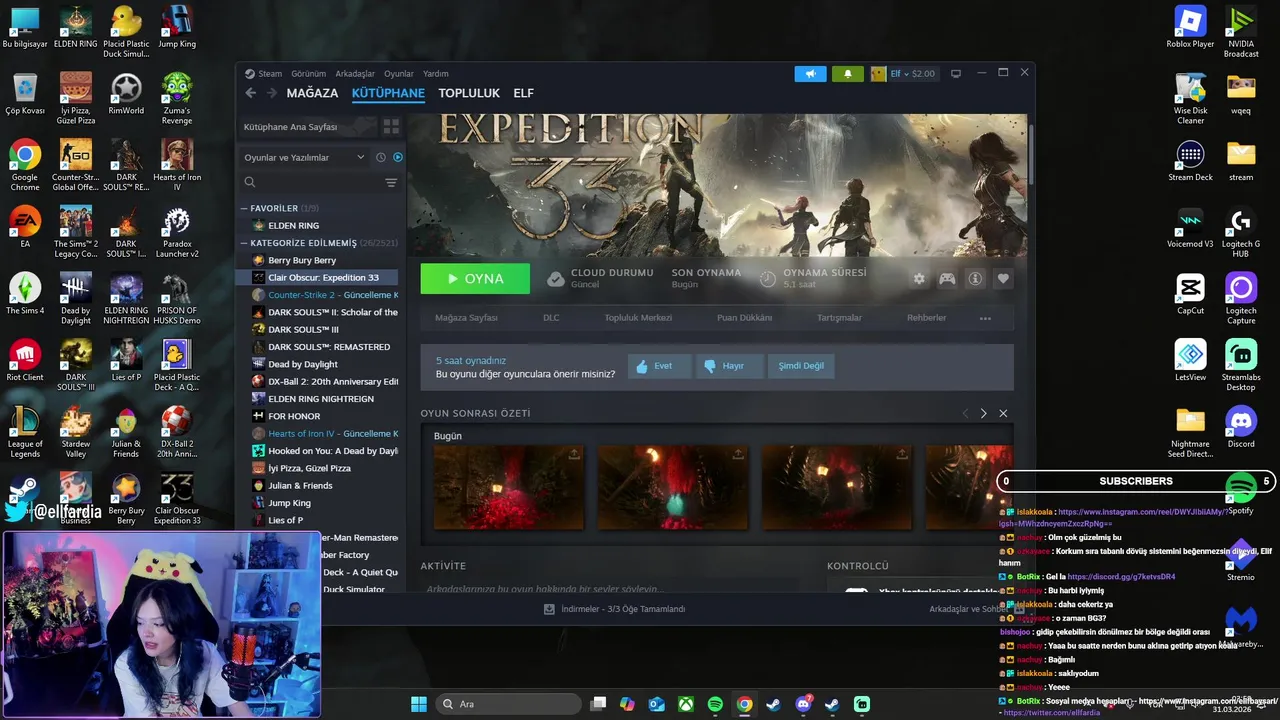Go back with the Steam navigation arrow
Image resolution: width=1280 pixels, height=720 pixels.
tap(251, 93)
